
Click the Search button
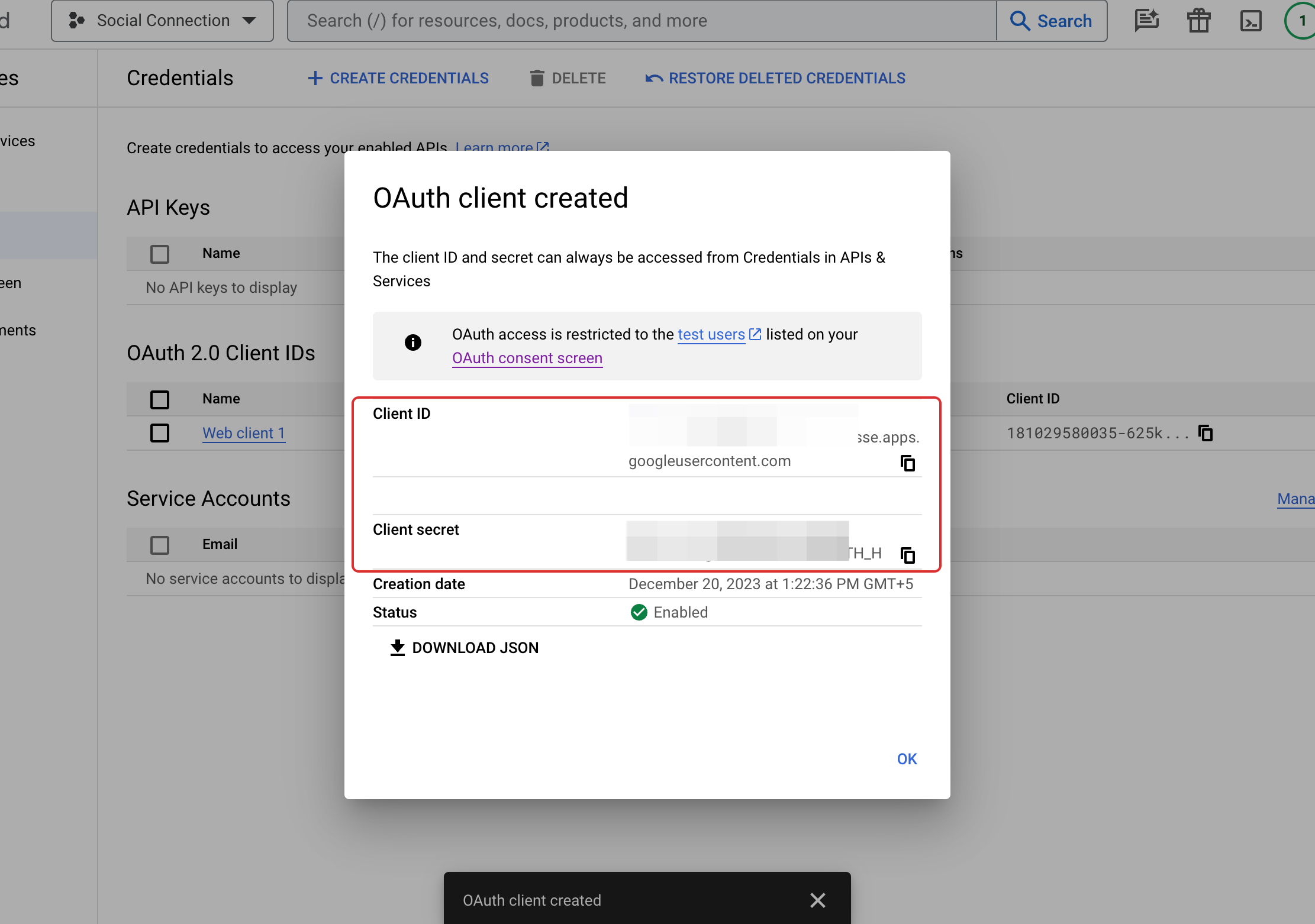(x=1052, y=21)
